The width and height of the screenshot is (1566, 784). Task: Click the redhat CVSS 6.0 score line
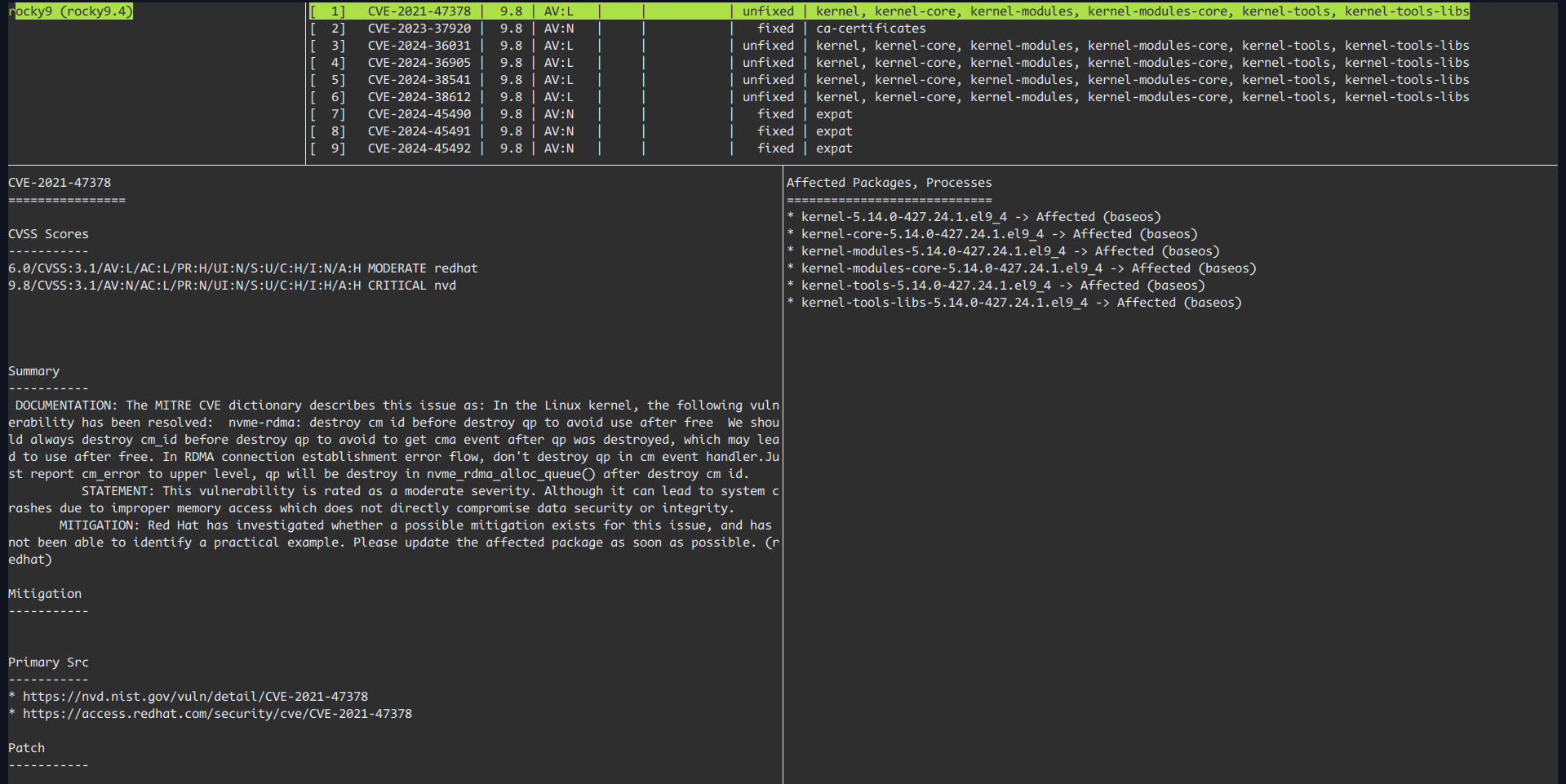pos(242,268)
